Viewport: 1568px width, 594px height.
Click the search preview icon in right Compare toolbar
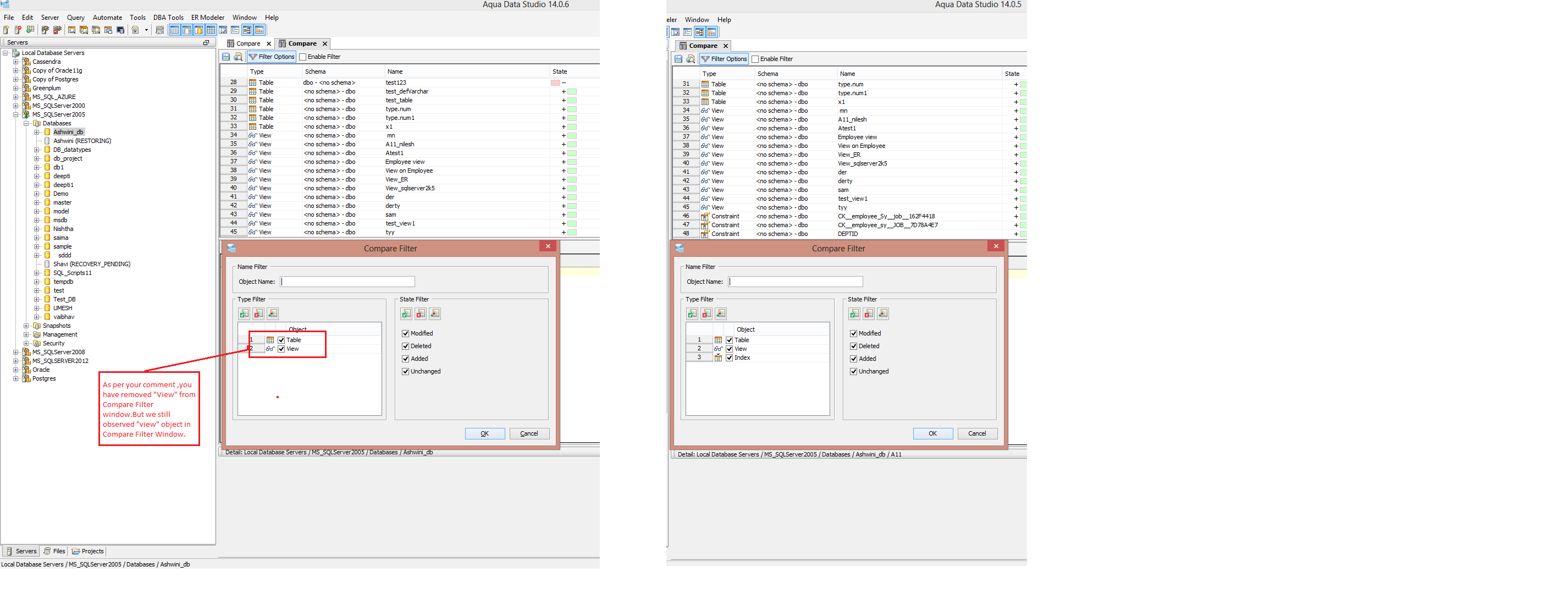[x=691, y=59]
